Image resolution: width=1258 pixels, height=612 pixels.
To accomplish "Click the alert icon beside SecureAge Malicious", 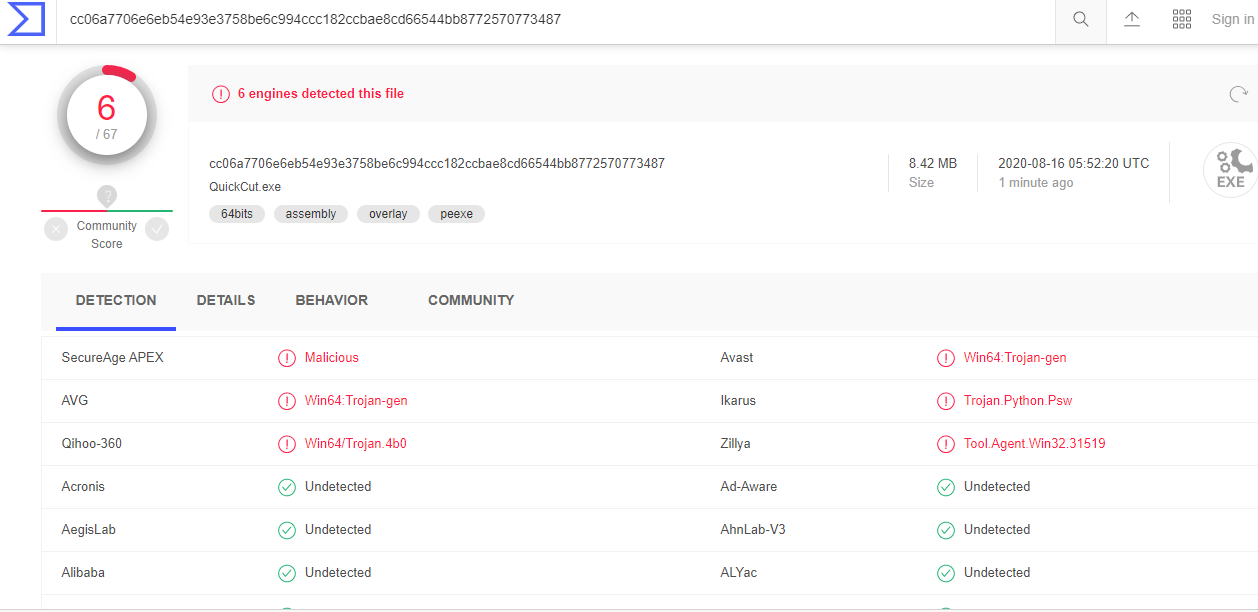I will pyautogui.click(x=287, y=358).
